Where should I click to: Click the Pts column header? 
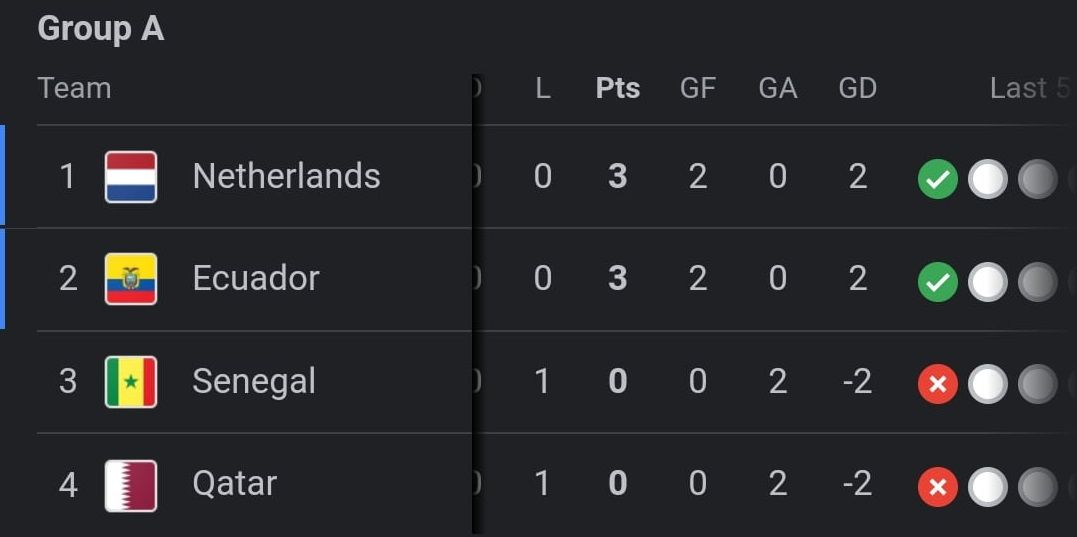618,88
